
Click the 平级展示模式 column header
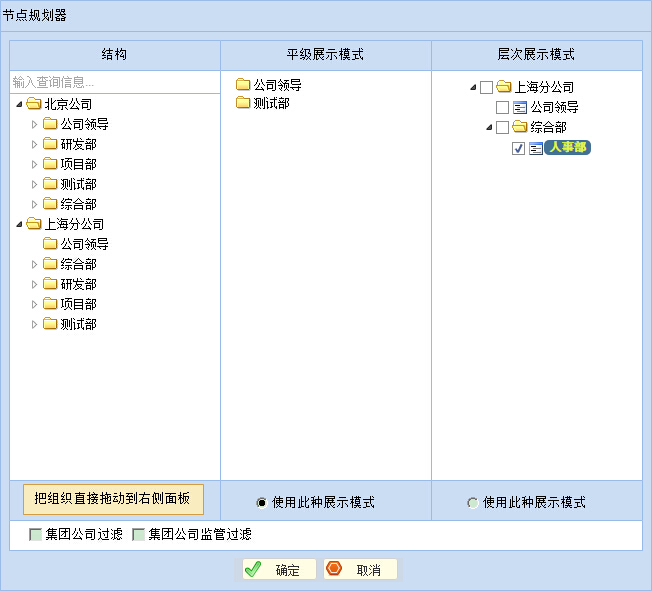tap(325, 55)
